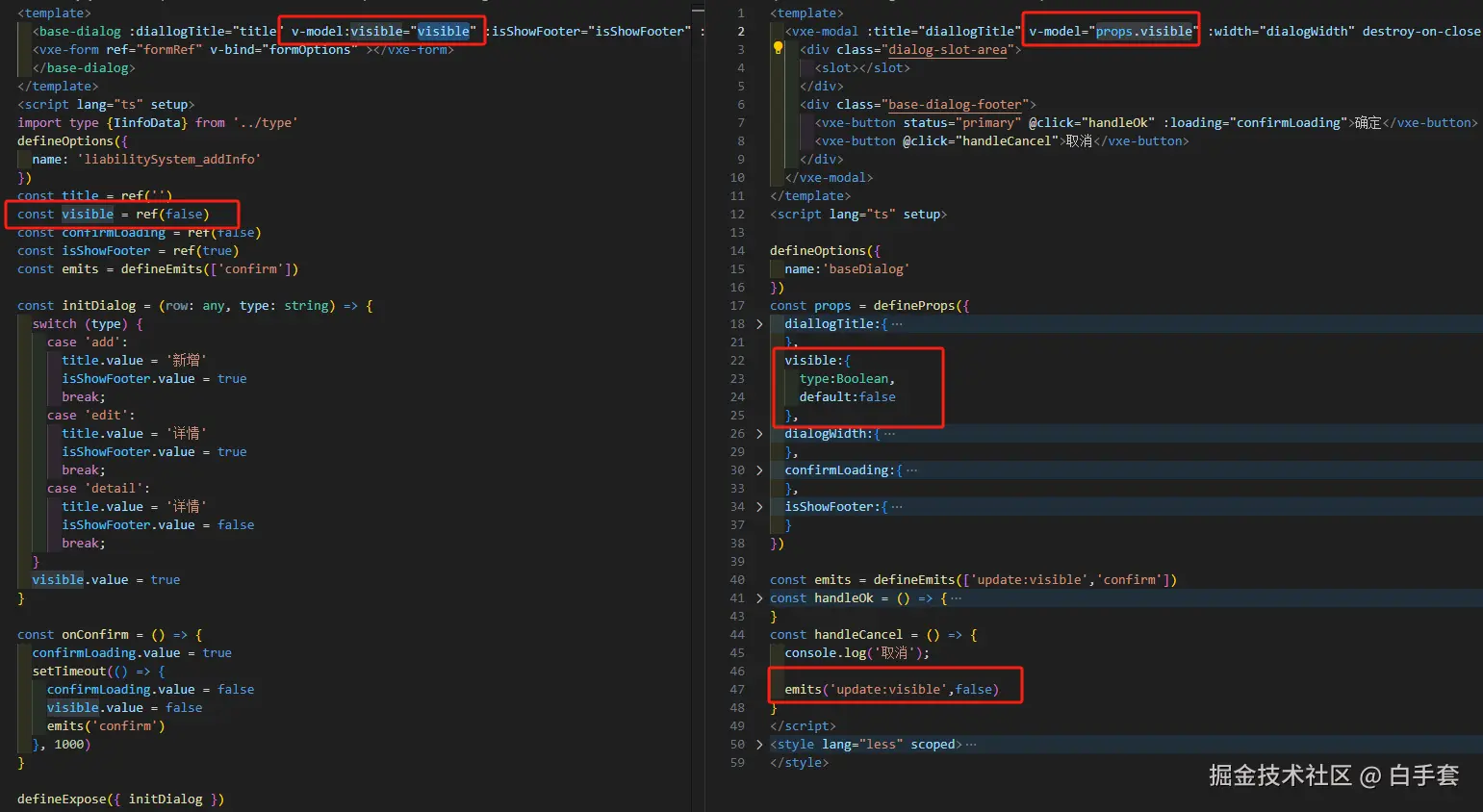Click v-model:visible="visible" in the left pane
The width and height of the screenshot is (1483, 812).
tap(384, 32)
